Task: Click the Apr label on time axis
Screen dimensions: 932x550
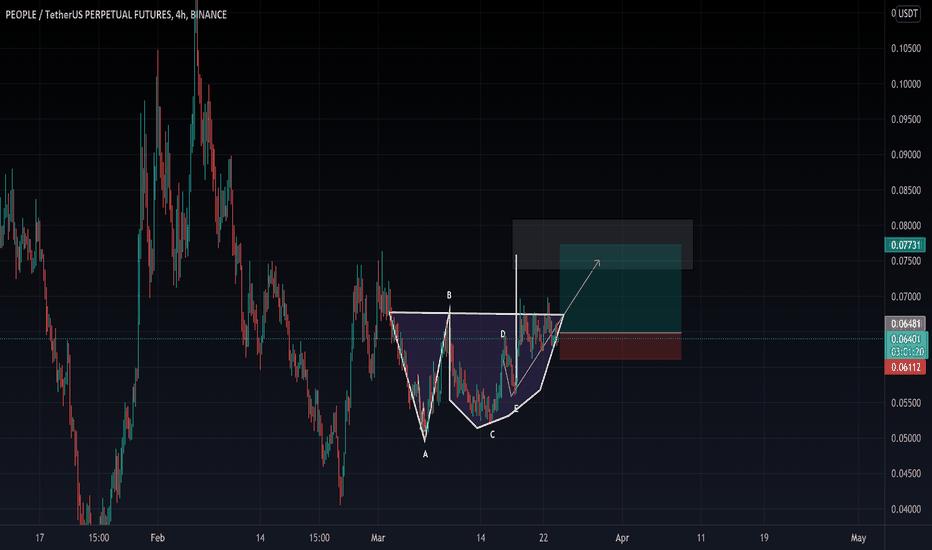Action: pyautogui.click(x=622, y=538)
